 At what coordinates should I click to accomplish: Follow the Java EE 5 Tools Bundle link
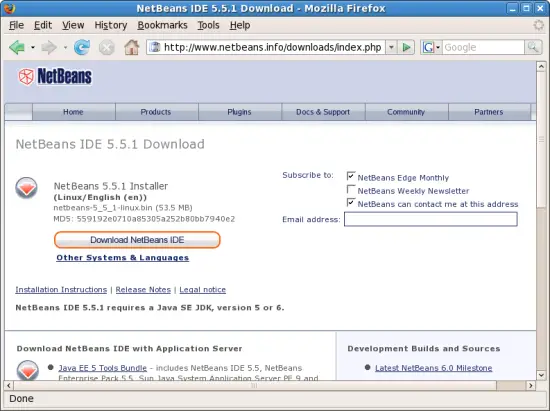point(102,368)
